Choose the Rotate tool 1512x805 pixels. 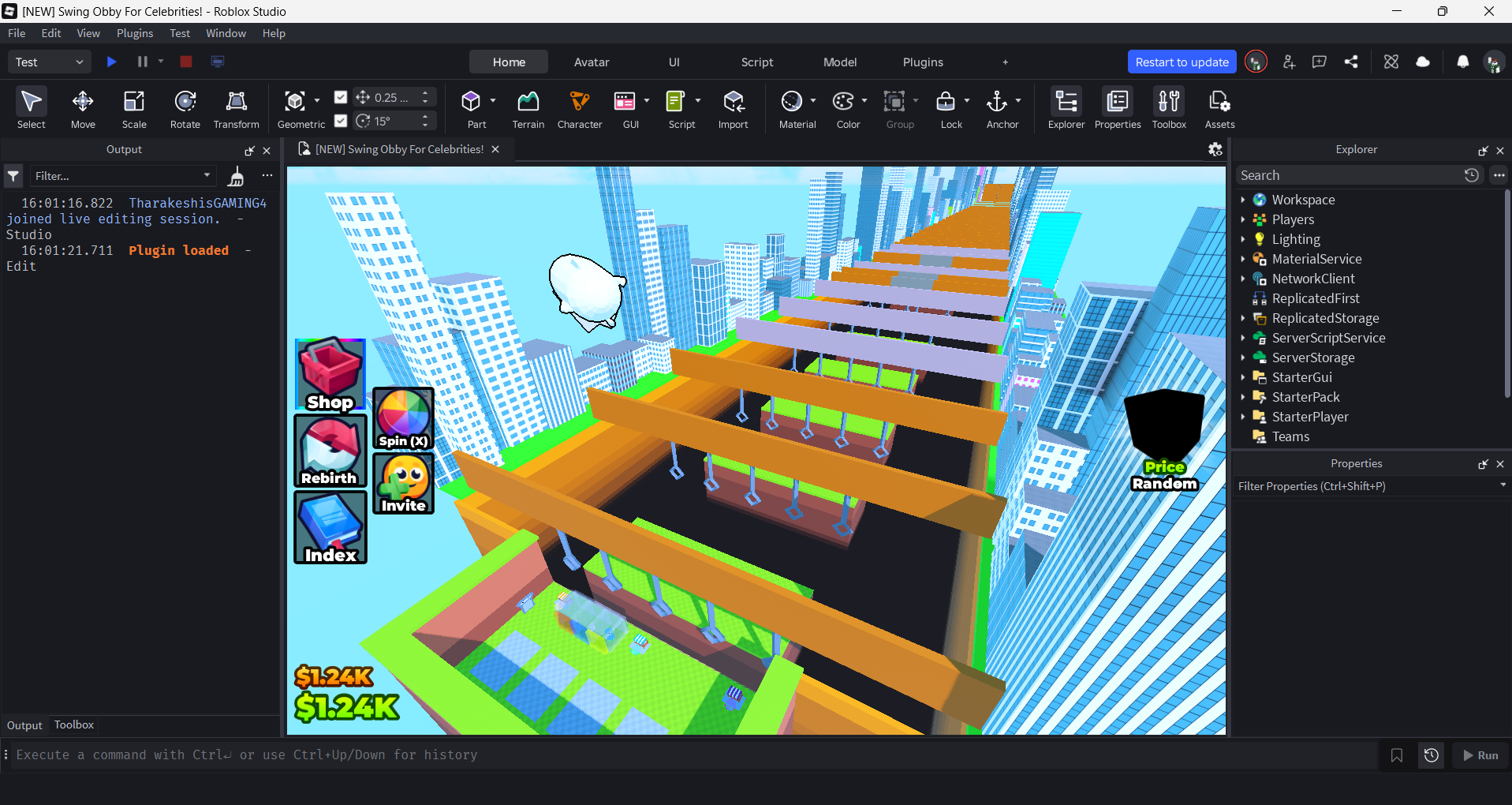pyautogui.click(x=185, y=109)
